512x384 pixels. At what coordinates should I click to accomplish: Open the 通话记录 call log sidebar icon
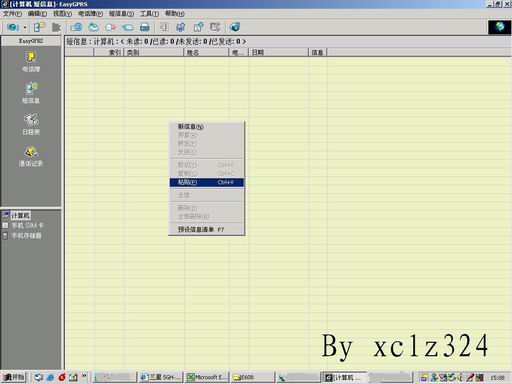(31, 156)
